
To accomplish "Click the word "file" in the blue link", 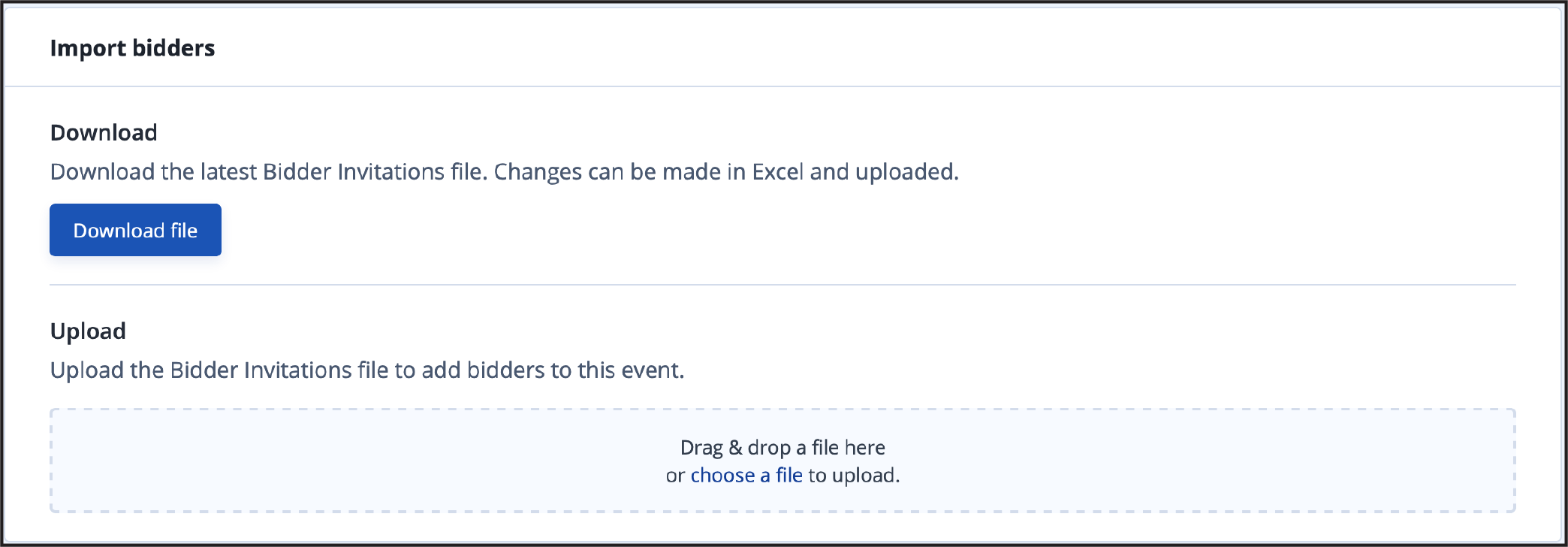I will coord(789,476).
